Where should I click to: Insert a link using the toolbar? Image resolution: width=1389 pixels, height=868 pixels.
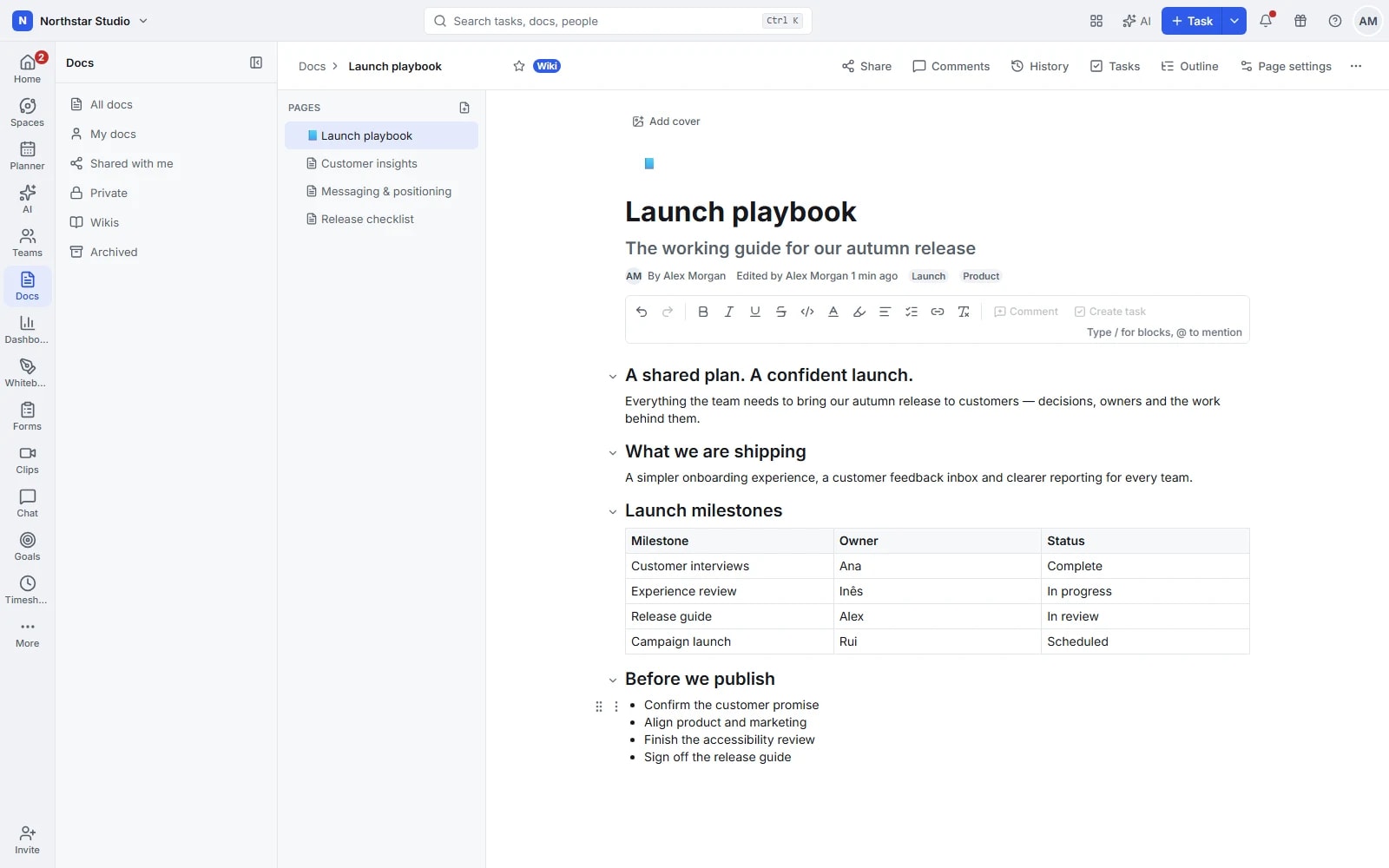[x=938, y=312]
